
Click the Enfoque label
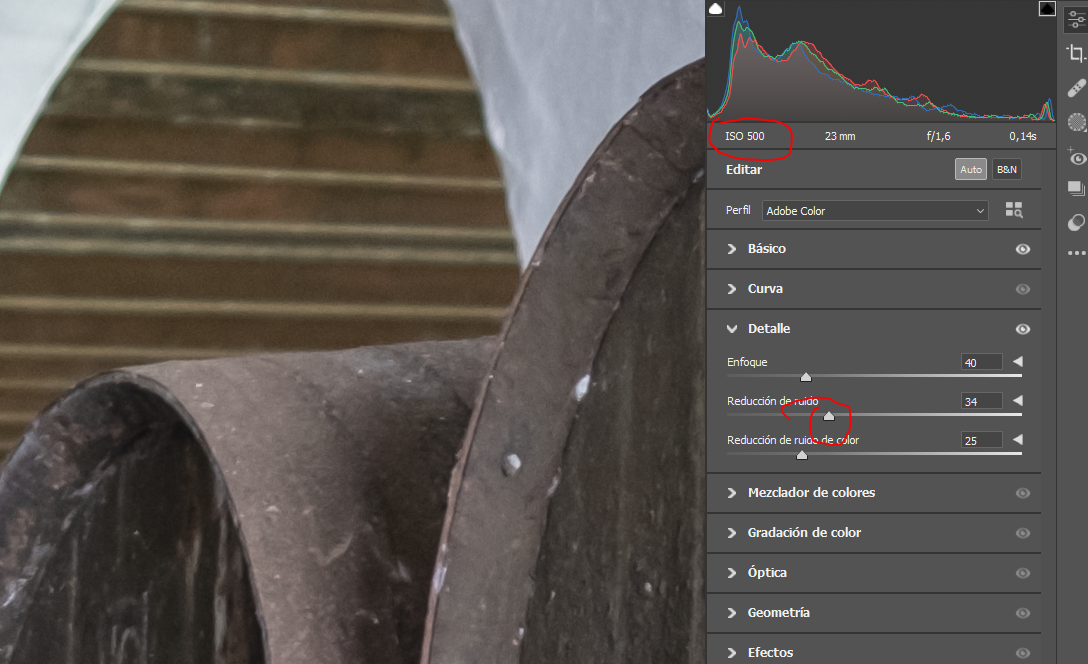747,361
